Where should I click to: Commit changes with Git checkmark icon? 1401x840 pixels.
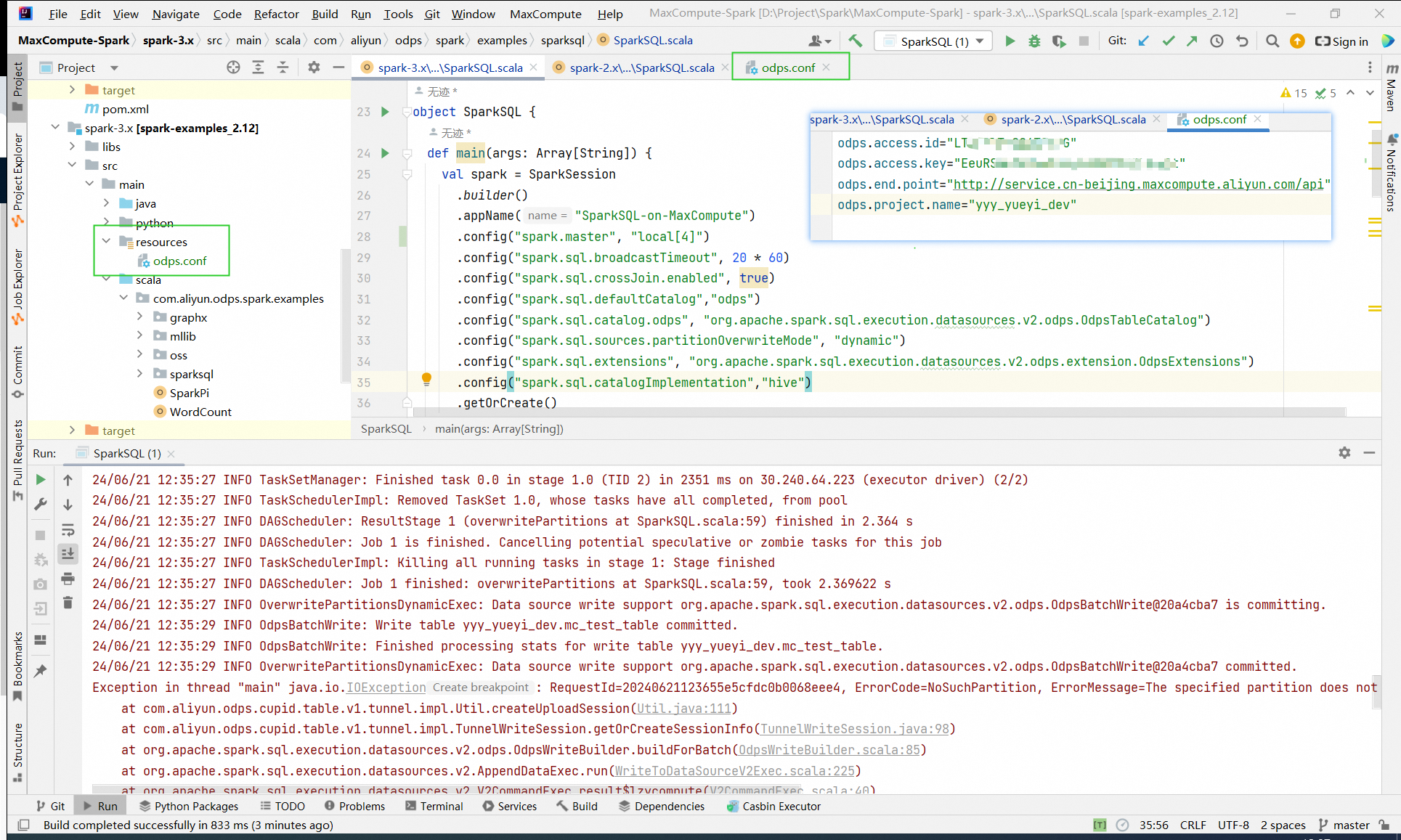click(1168, 41)
